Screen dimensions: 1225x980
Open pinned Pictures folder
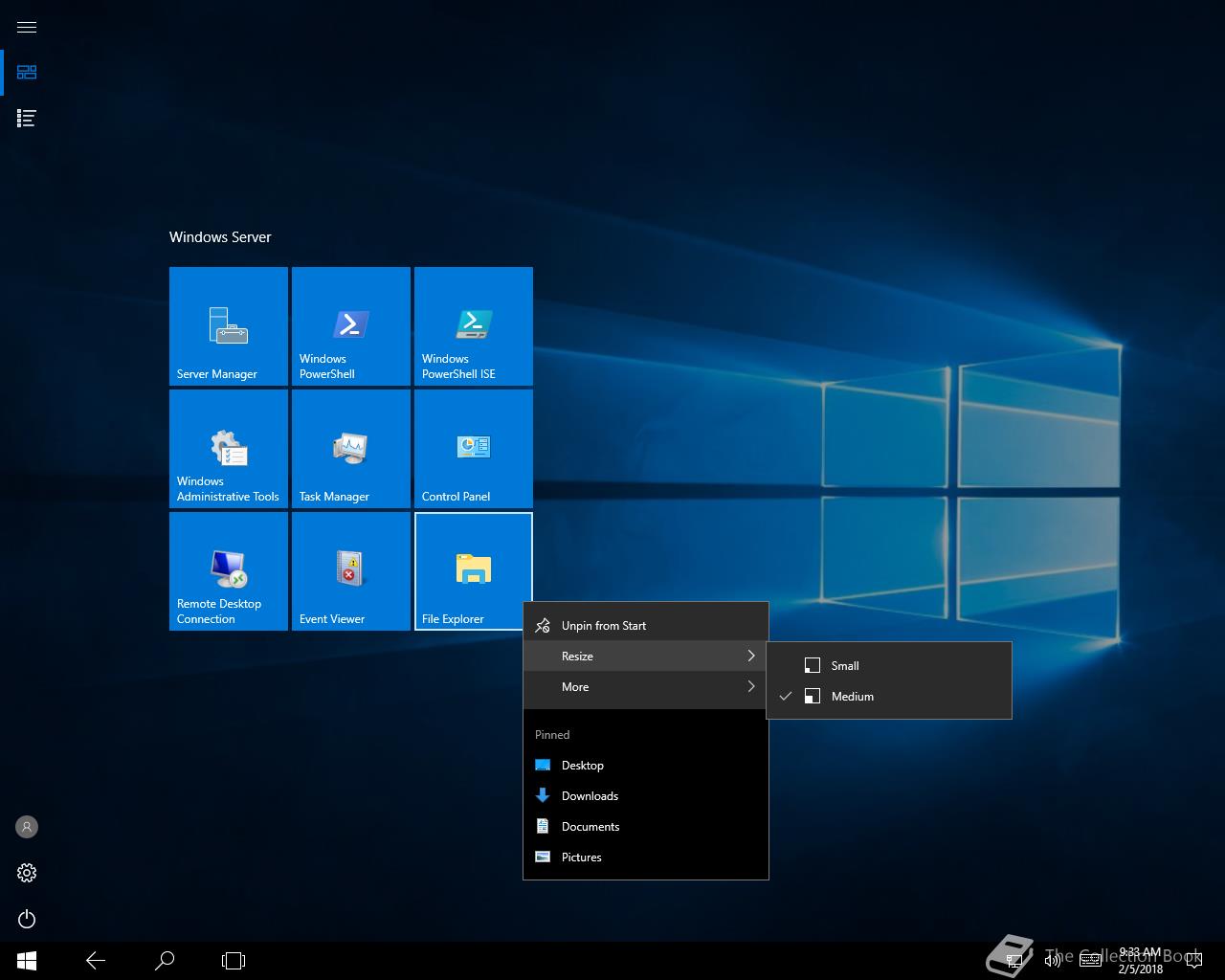pyautogui.click(x=646, y=857)
